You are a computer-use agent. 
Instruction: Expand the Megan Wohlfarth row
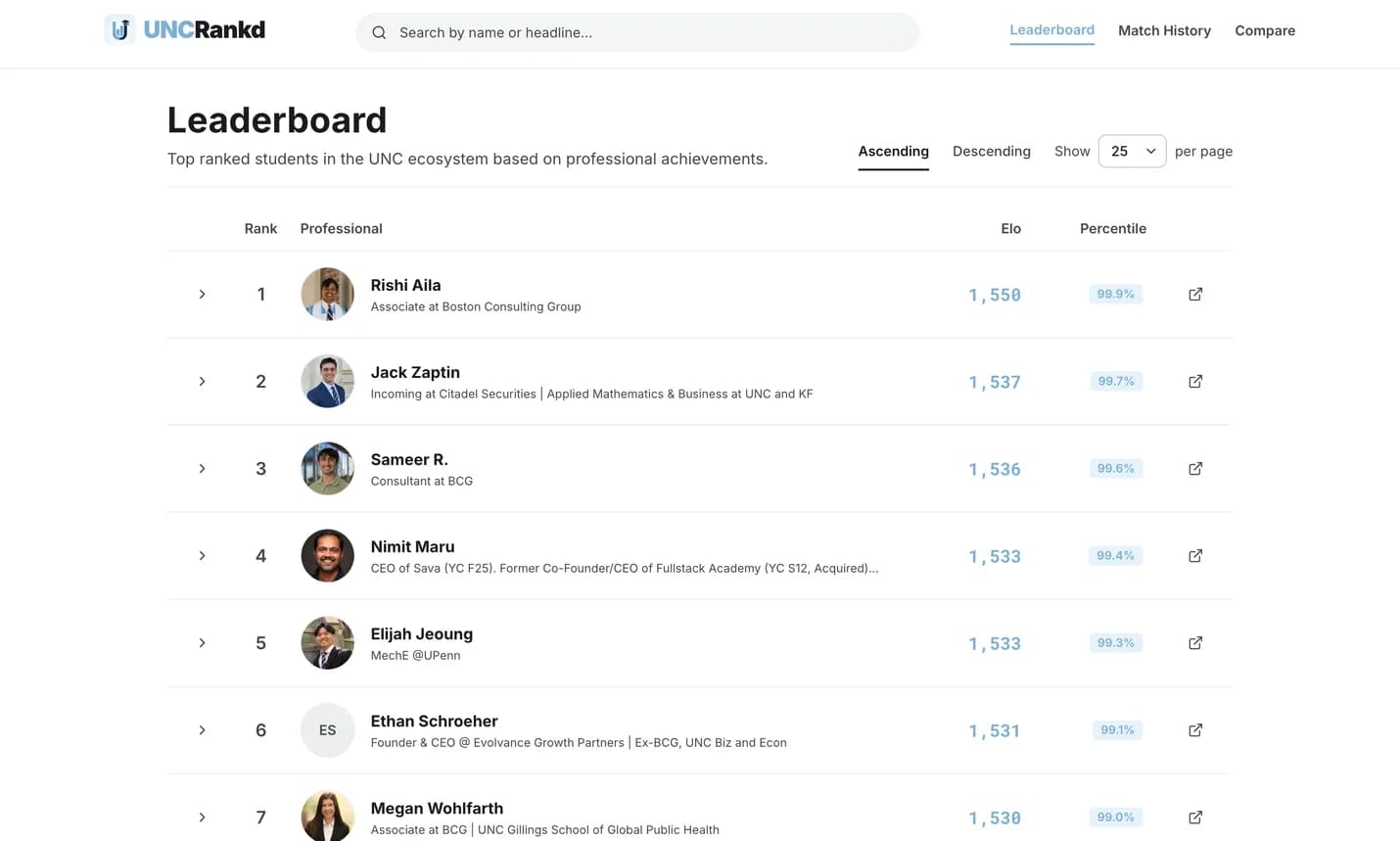pos(202,817)
